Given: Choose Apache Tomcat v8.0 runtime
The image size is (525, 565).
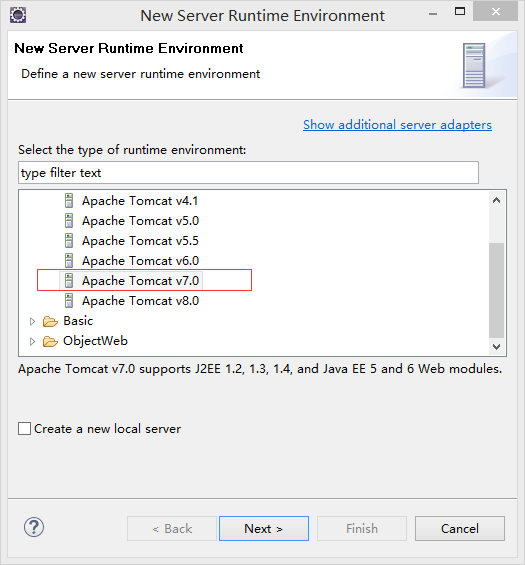Looking at the screenshot, I should (x=140, y=301).
